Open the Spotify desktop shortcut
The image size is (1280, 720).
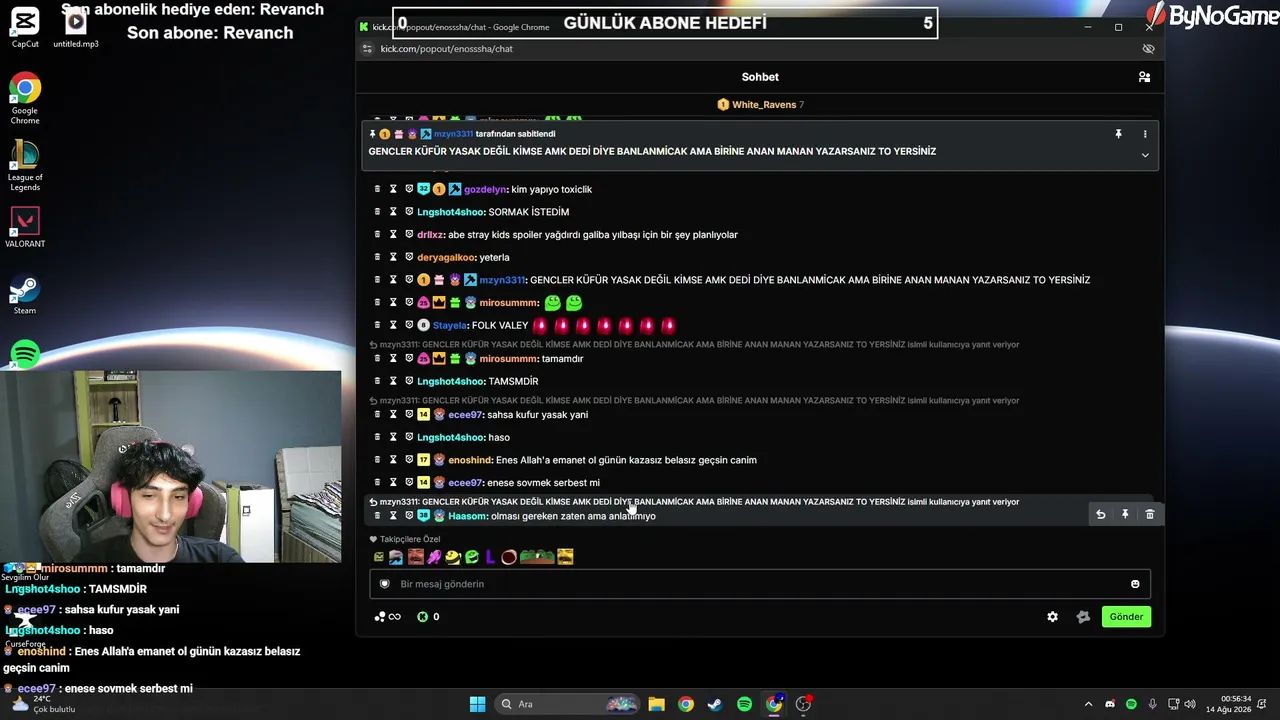(25, 354)
